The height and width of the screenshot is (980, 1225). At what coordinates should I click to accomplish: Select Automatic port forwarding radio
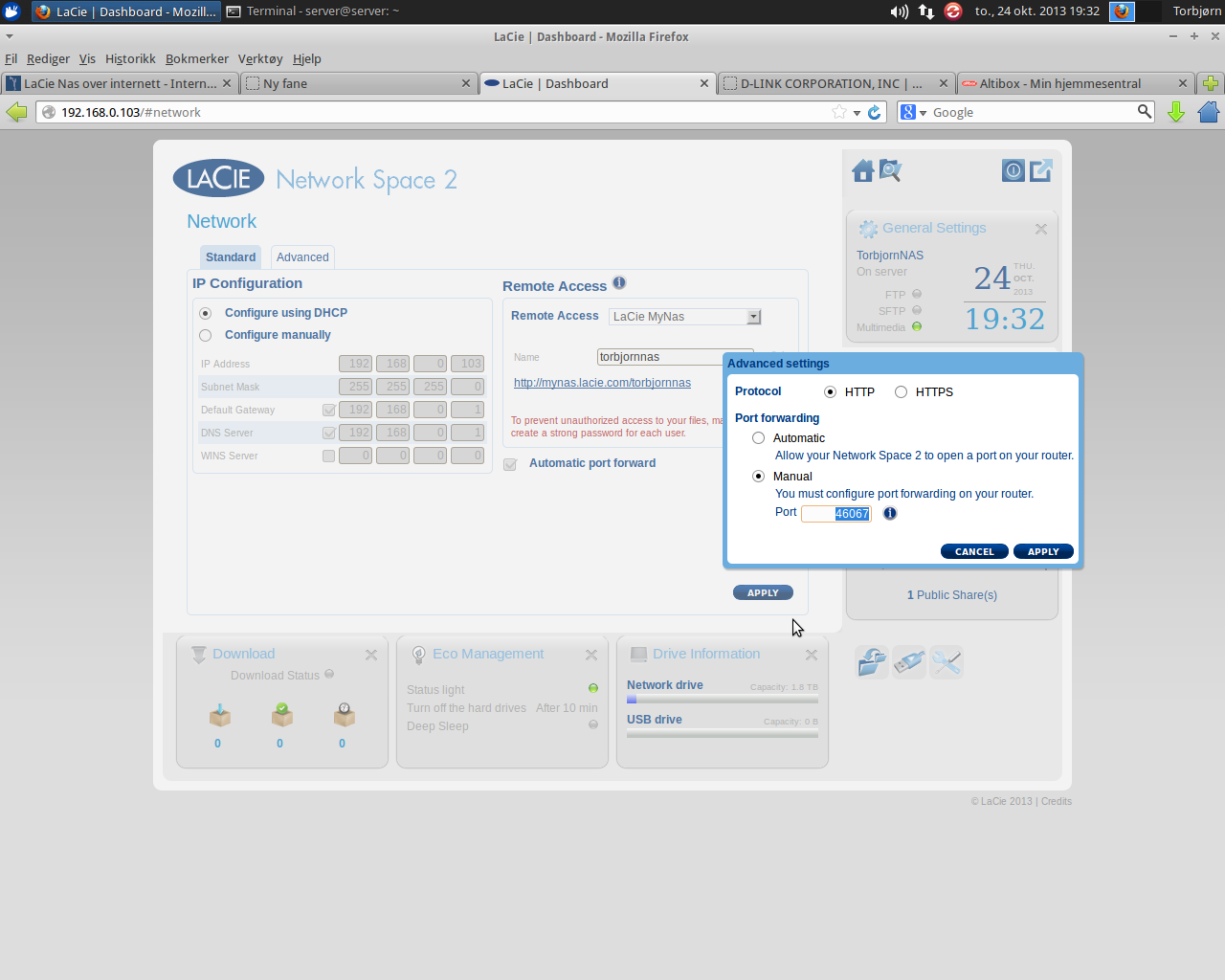click(x=758, y=438)
